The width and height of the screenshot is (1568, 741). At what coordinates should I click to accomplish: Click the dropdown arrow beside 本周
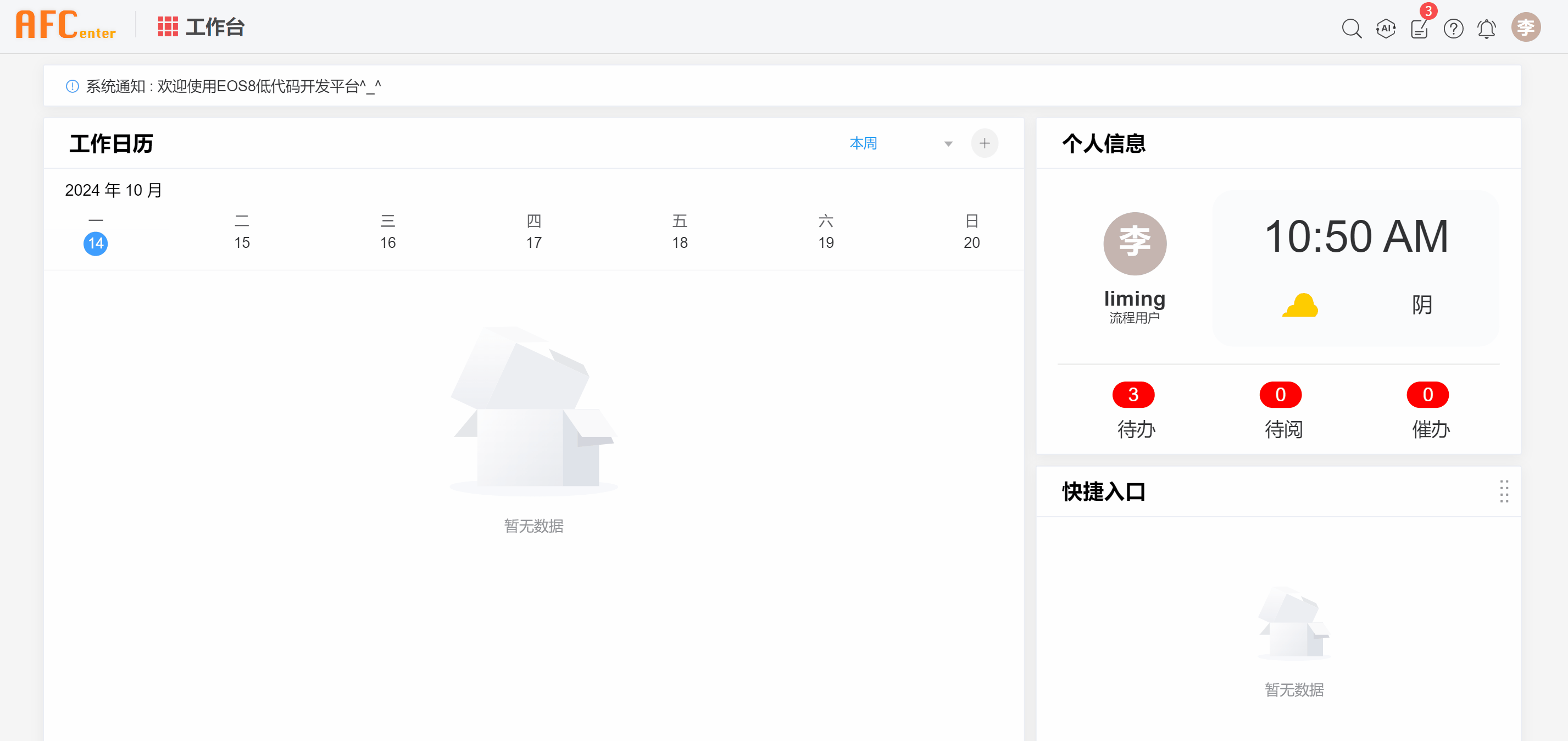(x=948, y=145)
